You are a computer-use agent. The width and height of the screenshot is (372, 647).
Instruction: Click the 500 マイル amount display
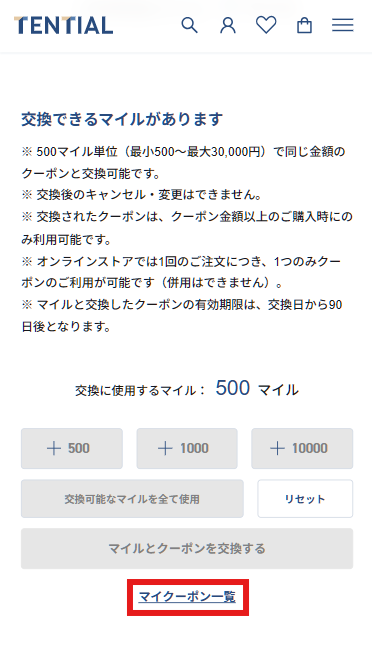257,389
